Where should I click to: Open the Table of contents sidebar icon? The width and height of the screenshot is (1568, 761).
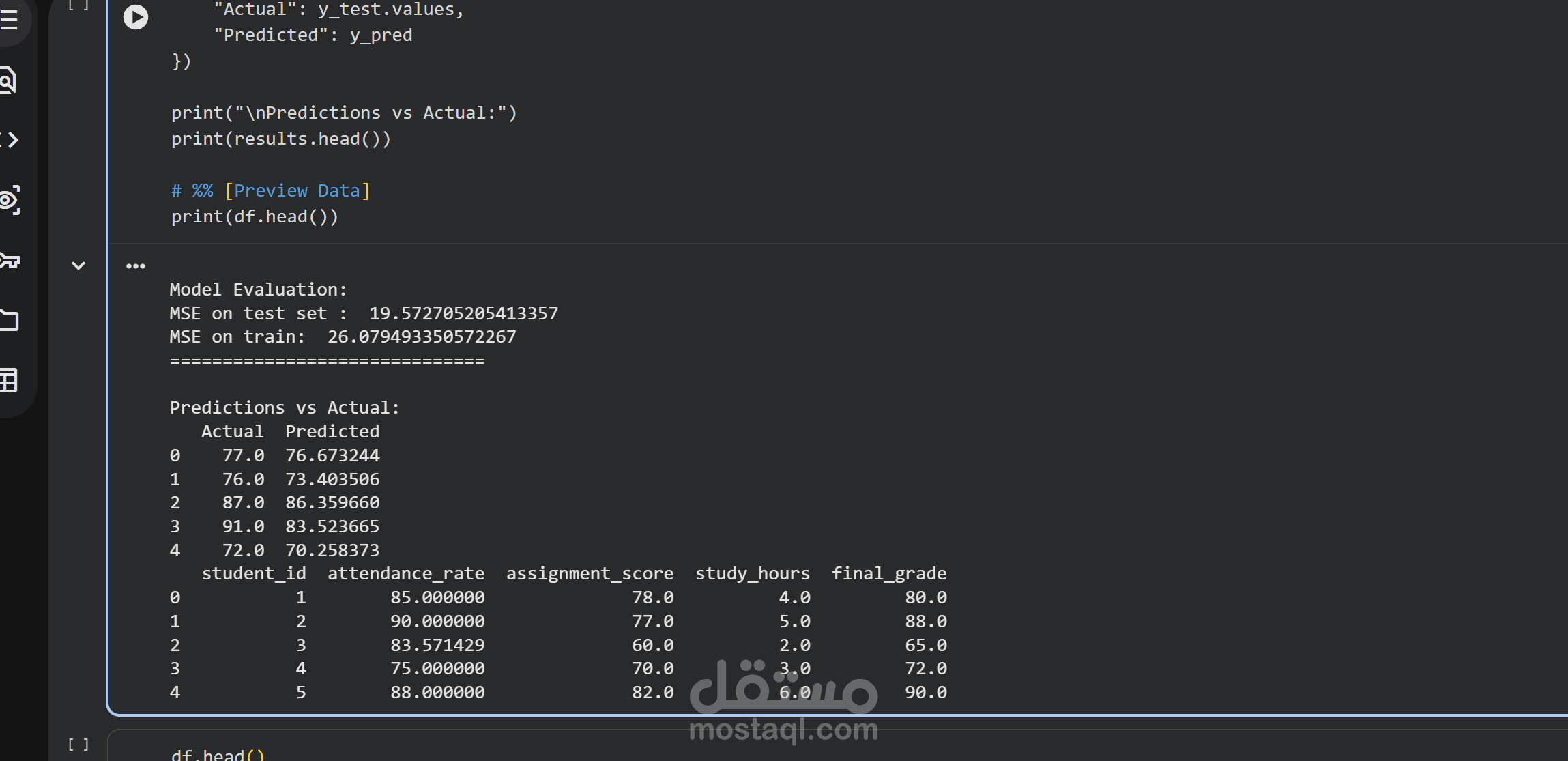[8, 20]
